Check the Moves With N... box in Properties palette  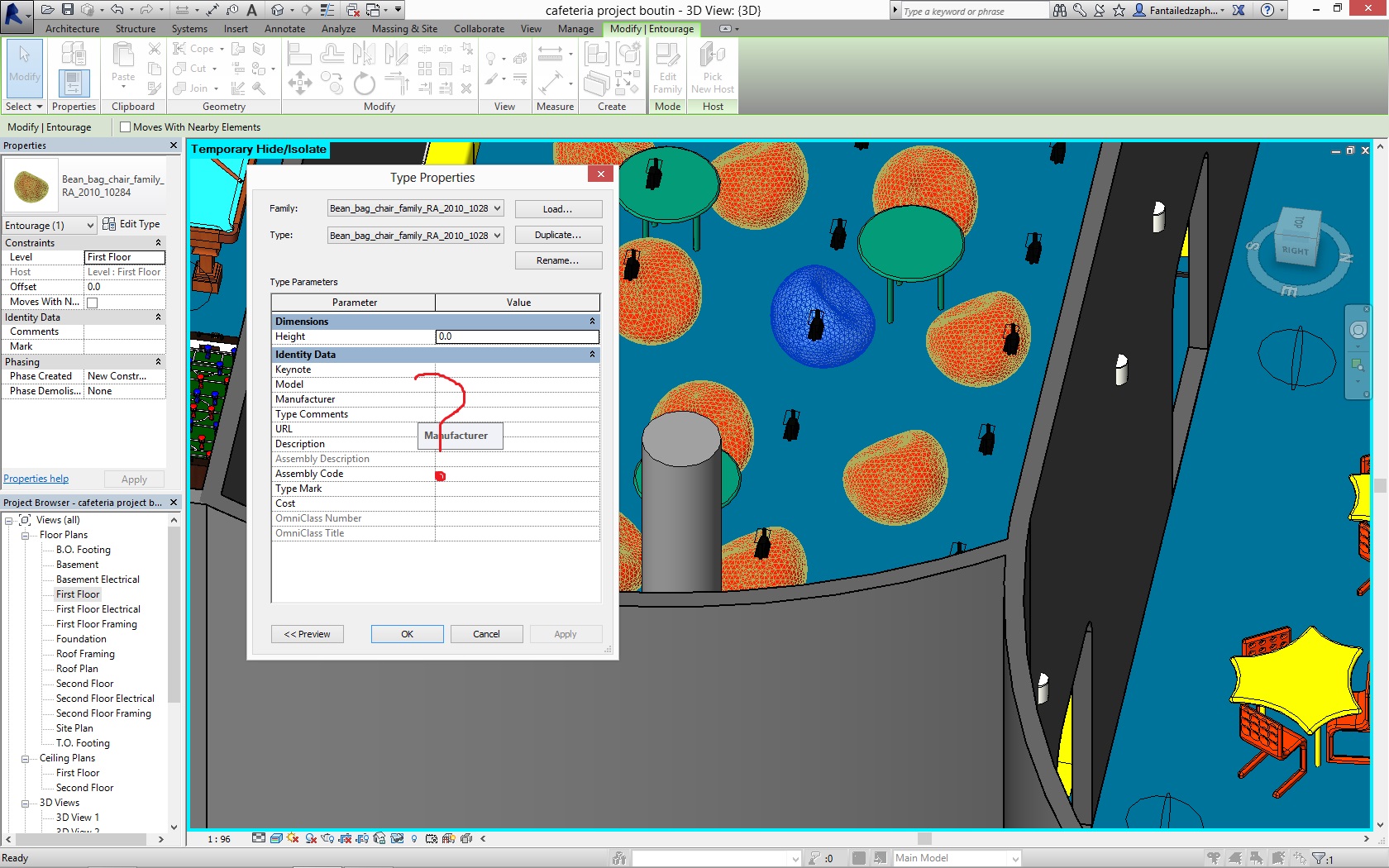93,303
